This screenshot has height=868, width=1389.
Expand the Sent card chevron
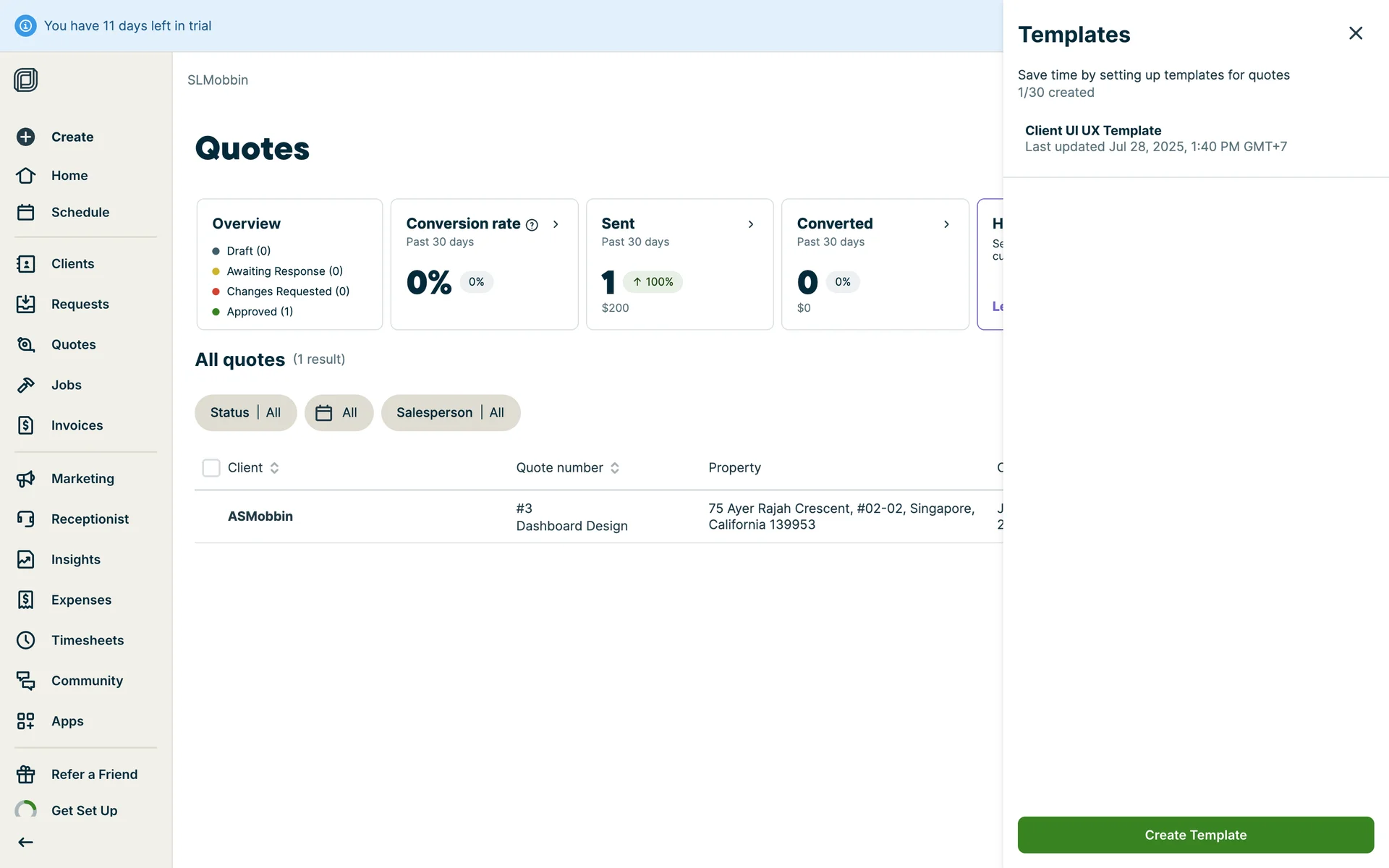(x=751, y=224)
